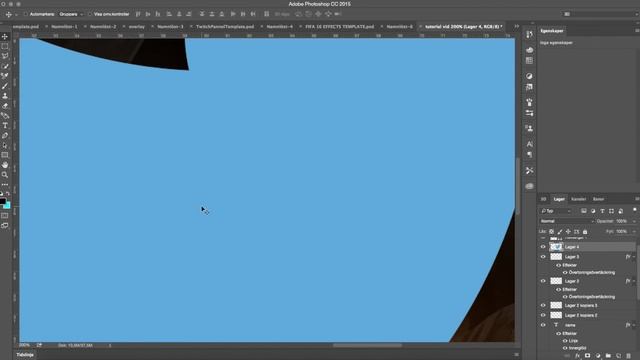The height and width of the screenshot is (360, 640).
Task: Add a layer style with fx button
Action: coord(577,356)
